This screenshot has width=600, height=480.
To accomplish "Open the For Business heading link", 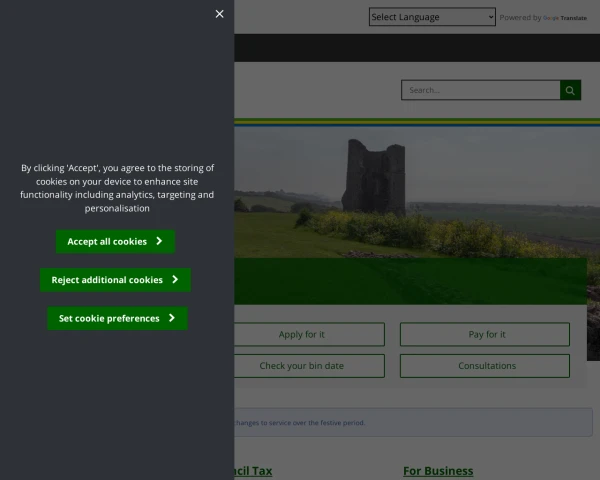I will pos(438,471).
